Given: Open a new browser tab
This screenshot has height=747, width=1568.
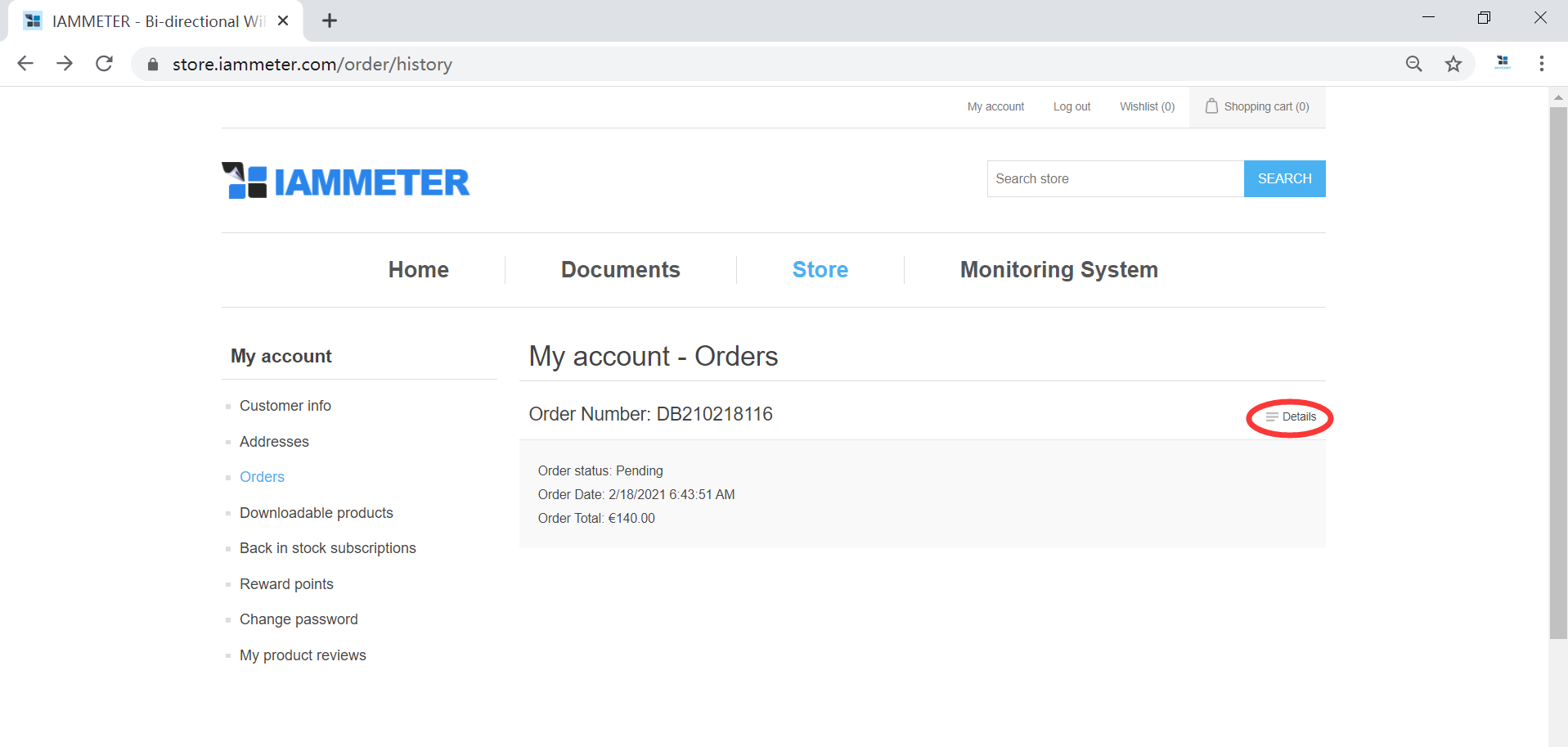Looking at the screenshot, I should pos(329,20).
